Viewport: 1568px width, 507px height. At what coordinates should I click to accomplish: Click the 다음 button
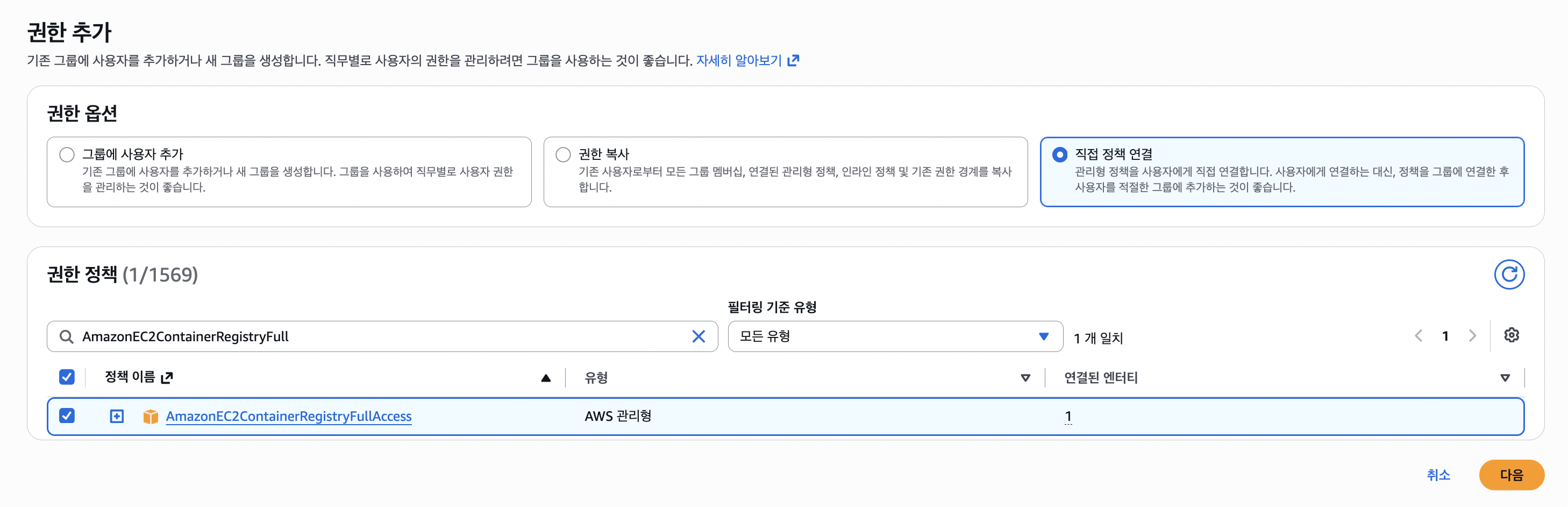click(1512, 475)
